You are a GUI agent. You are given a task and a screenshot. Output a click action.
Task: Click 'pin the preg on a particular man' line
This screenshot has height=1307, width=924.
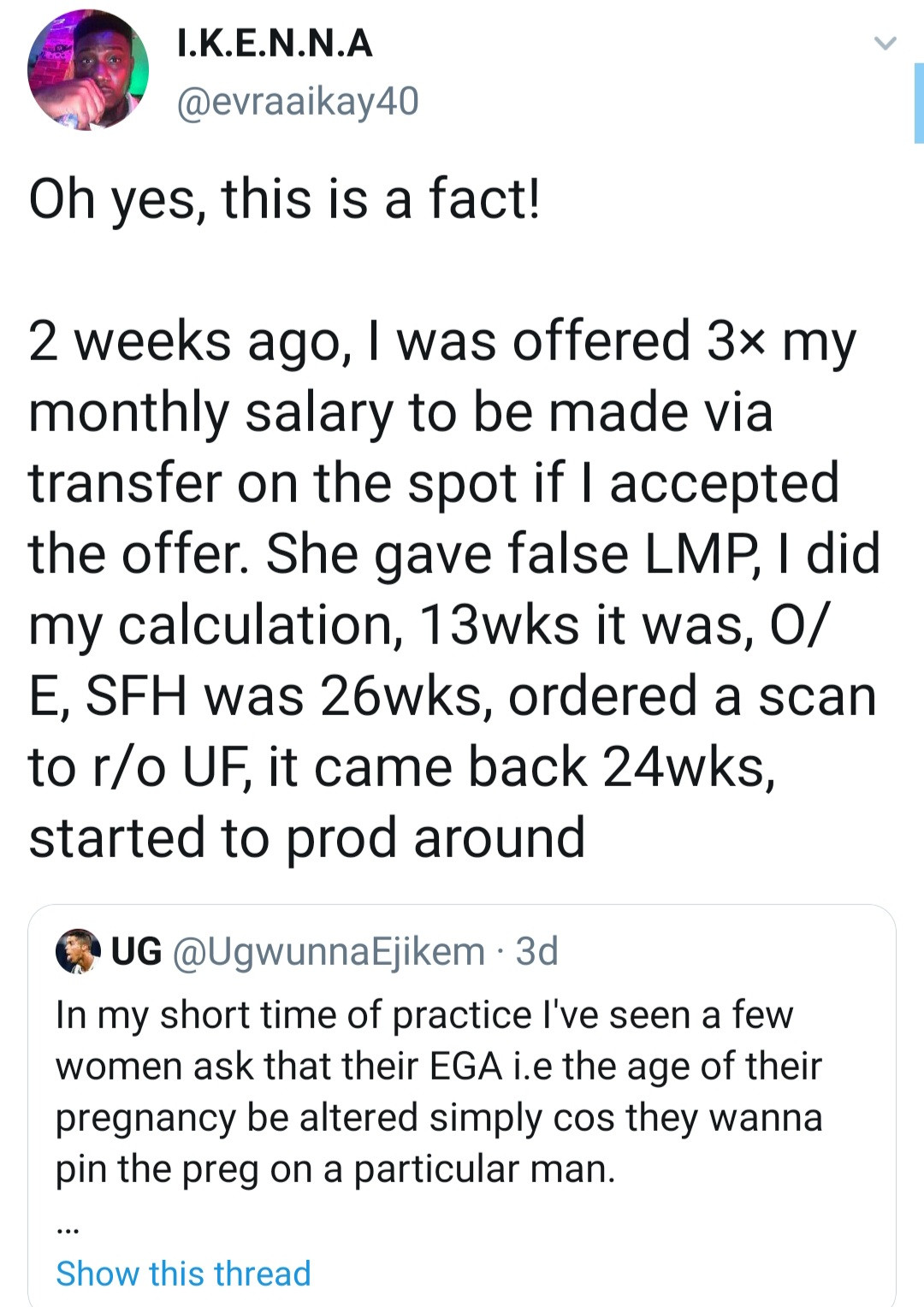click(335, 1169)
